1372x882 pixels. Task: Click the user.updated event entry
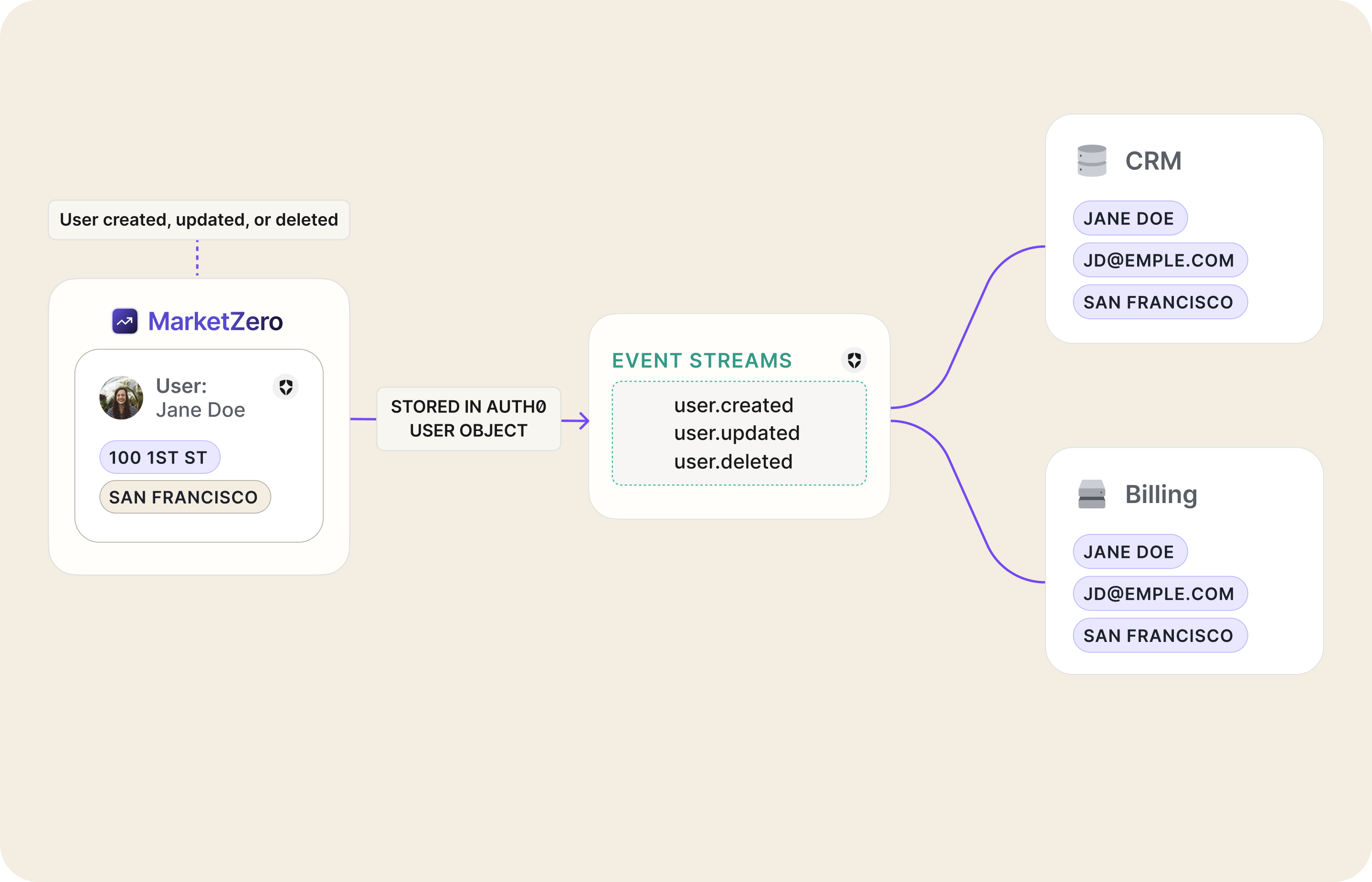coord(737,433)
